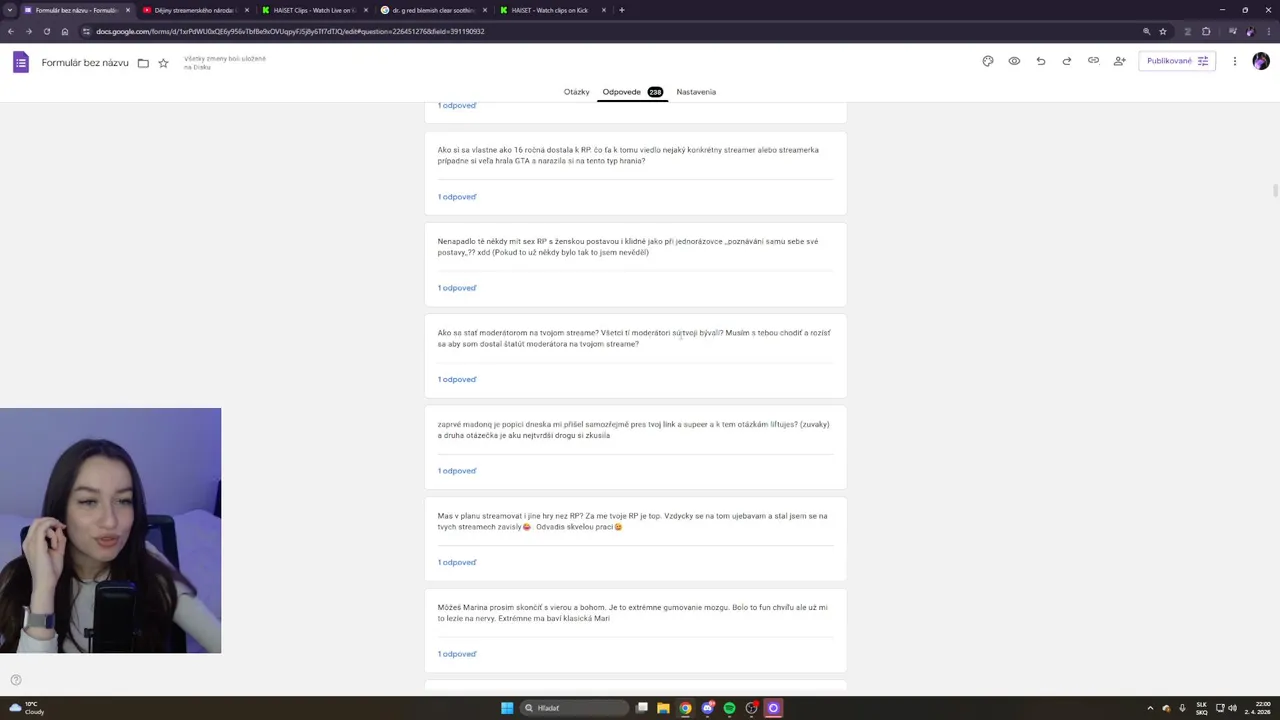
Task: Open Task View from the taskbar
Action: 642,708
